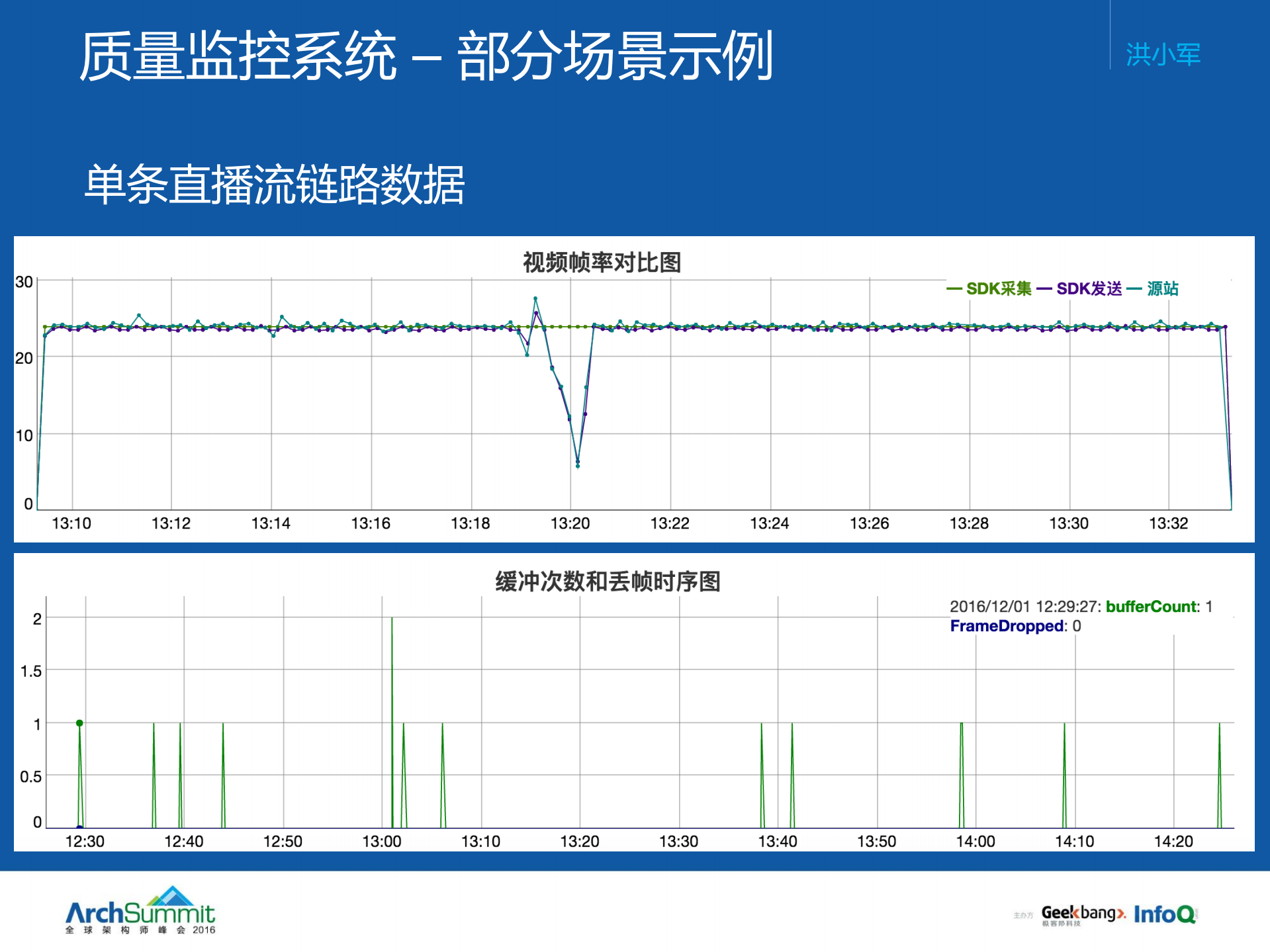The height and width of the screenshot is (952, 1270).
Task: Click the presenter name 洪小军
Action: pyautogui.click(x=1163, y=56)
